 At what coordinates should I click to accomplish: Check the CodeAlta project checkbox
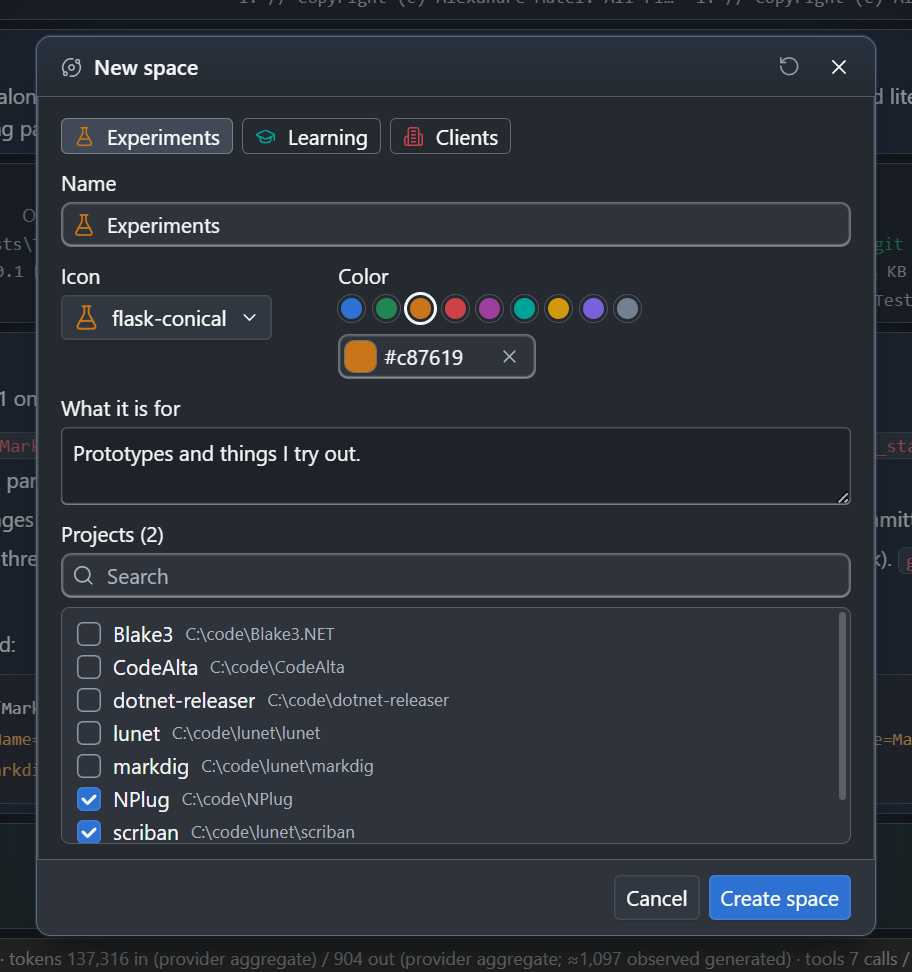89,667
